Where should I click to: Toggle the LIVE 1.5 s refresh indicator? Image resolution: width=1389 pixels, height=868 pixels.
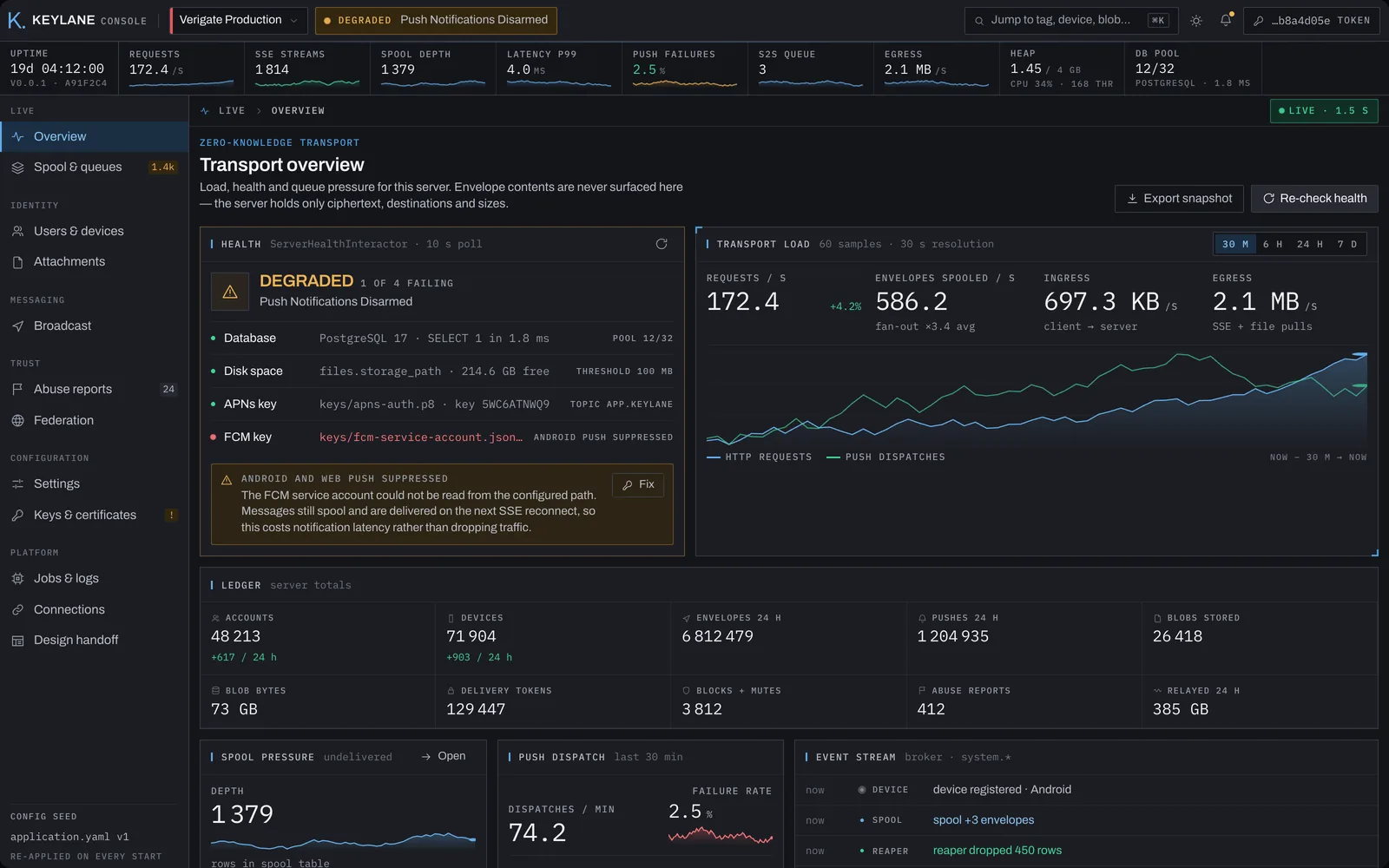1324,110
